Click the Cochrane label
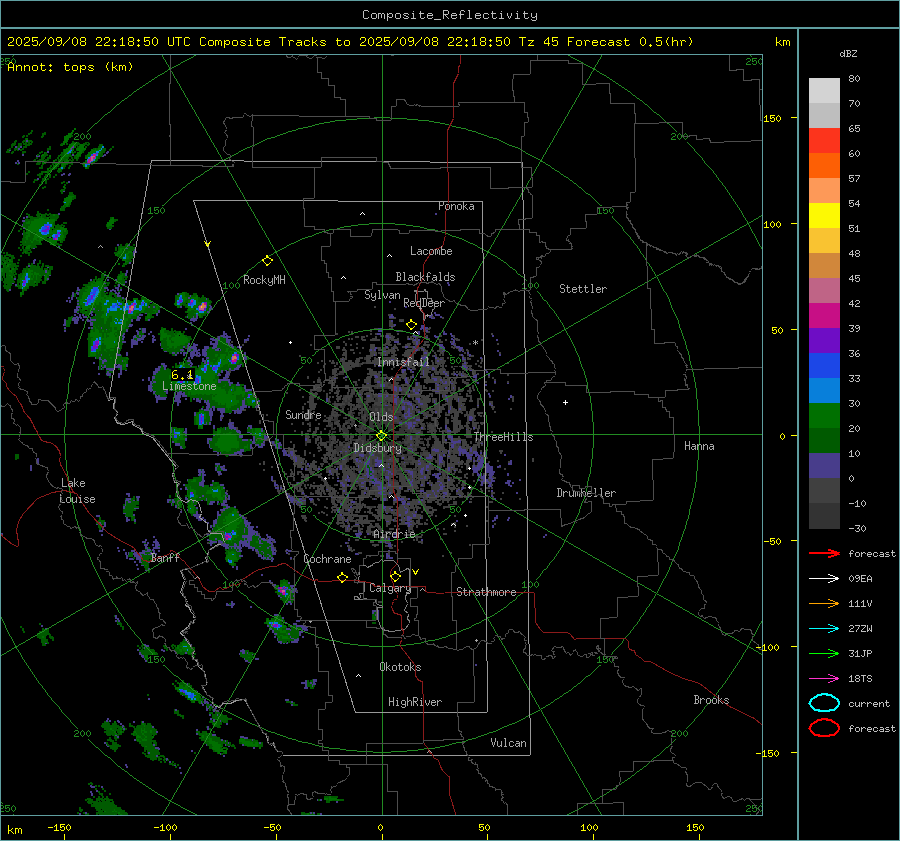 click(327, 559)
